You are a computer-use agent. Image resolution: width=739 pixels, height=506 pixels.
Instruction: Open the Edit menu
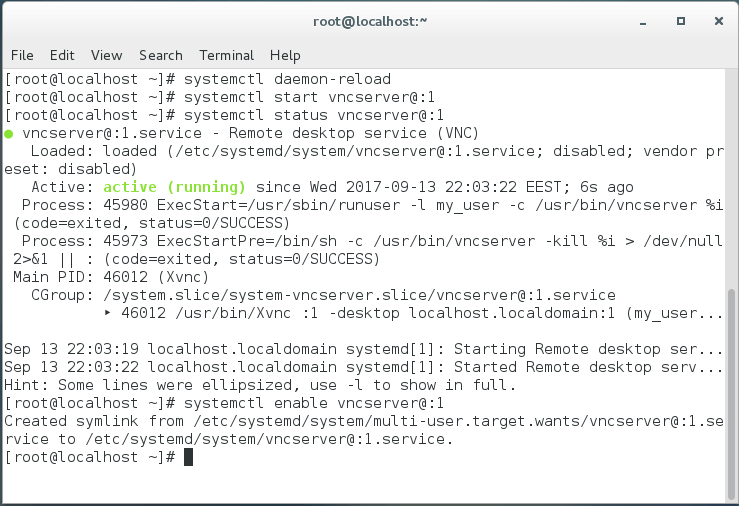point(62,55)
